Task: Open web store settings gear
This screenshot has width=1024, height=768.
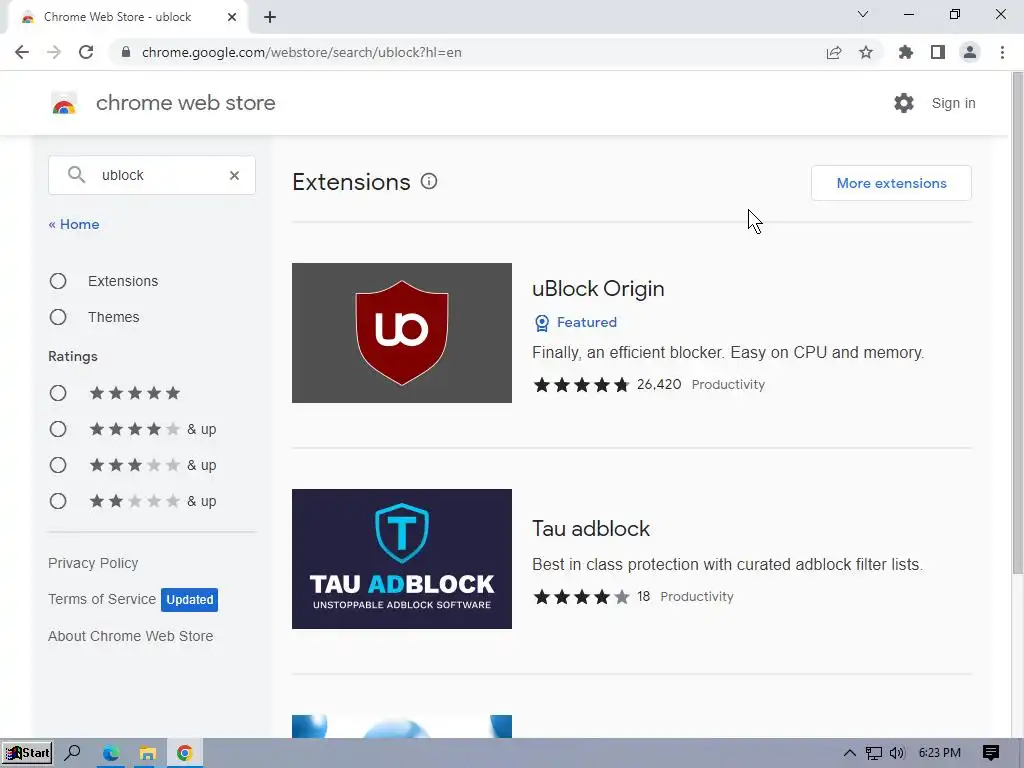Action: point(904,103)
